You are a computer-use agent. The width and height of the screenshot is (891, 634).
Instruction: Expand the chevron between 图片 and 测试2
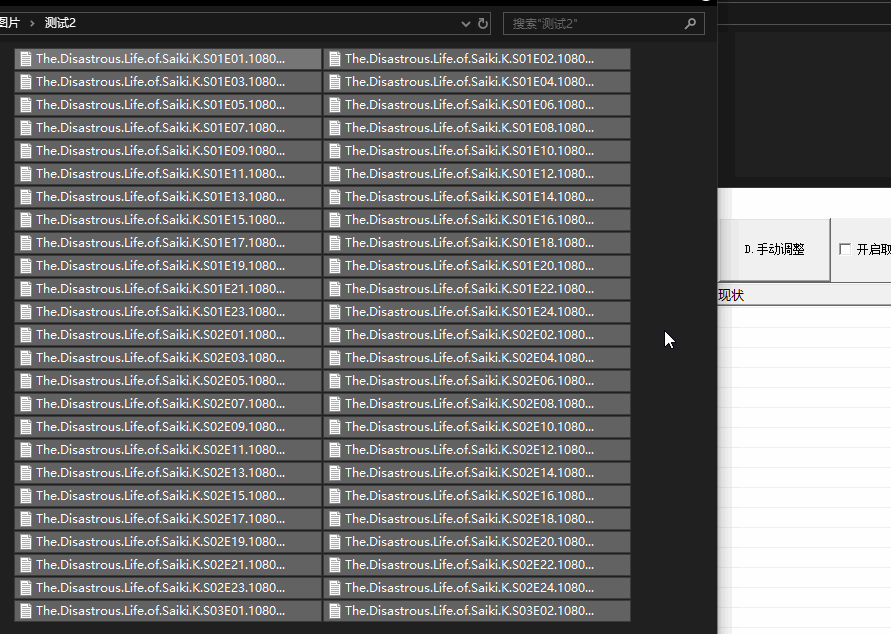32,23
